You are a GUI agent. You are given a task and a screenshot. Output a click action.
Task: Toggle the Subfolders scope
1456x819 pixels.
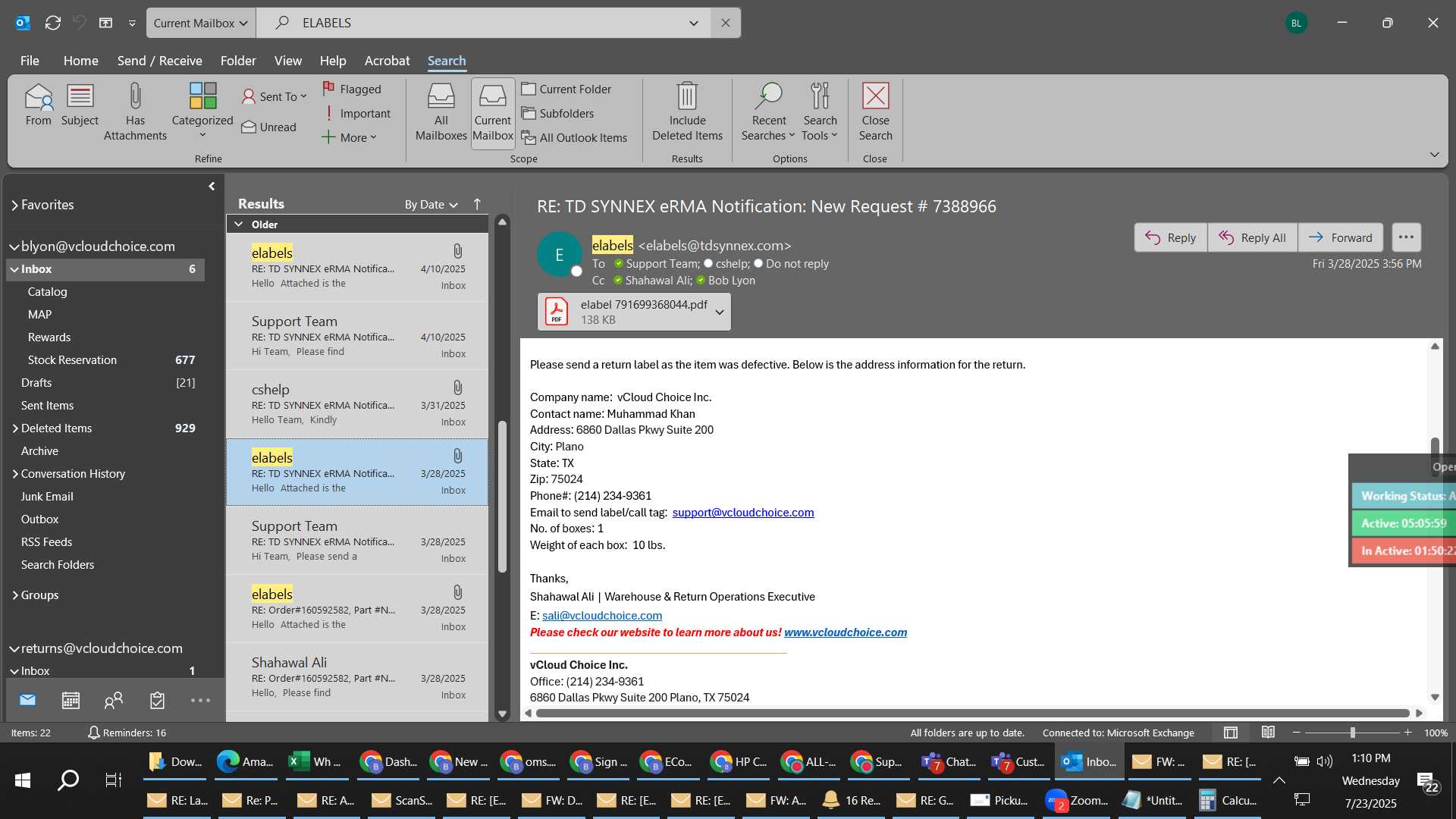point(557,113)
